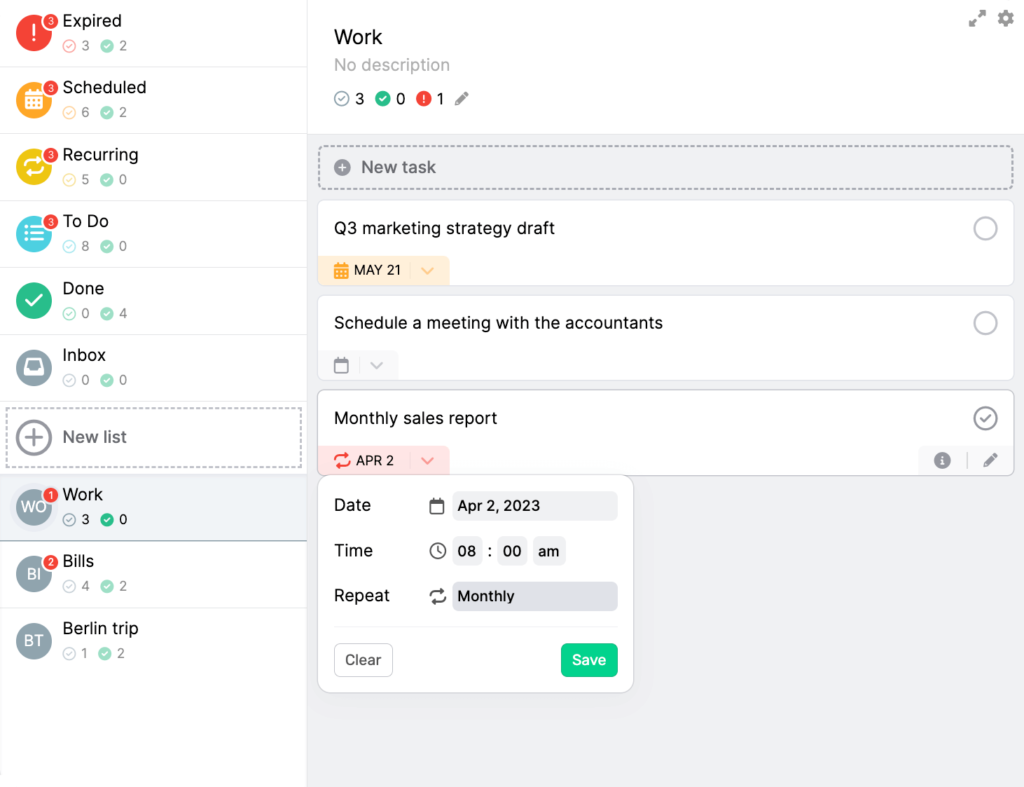Mark Q3 marketing strategy draft complete
The image size is (1024, 787).
click(986, 228)
